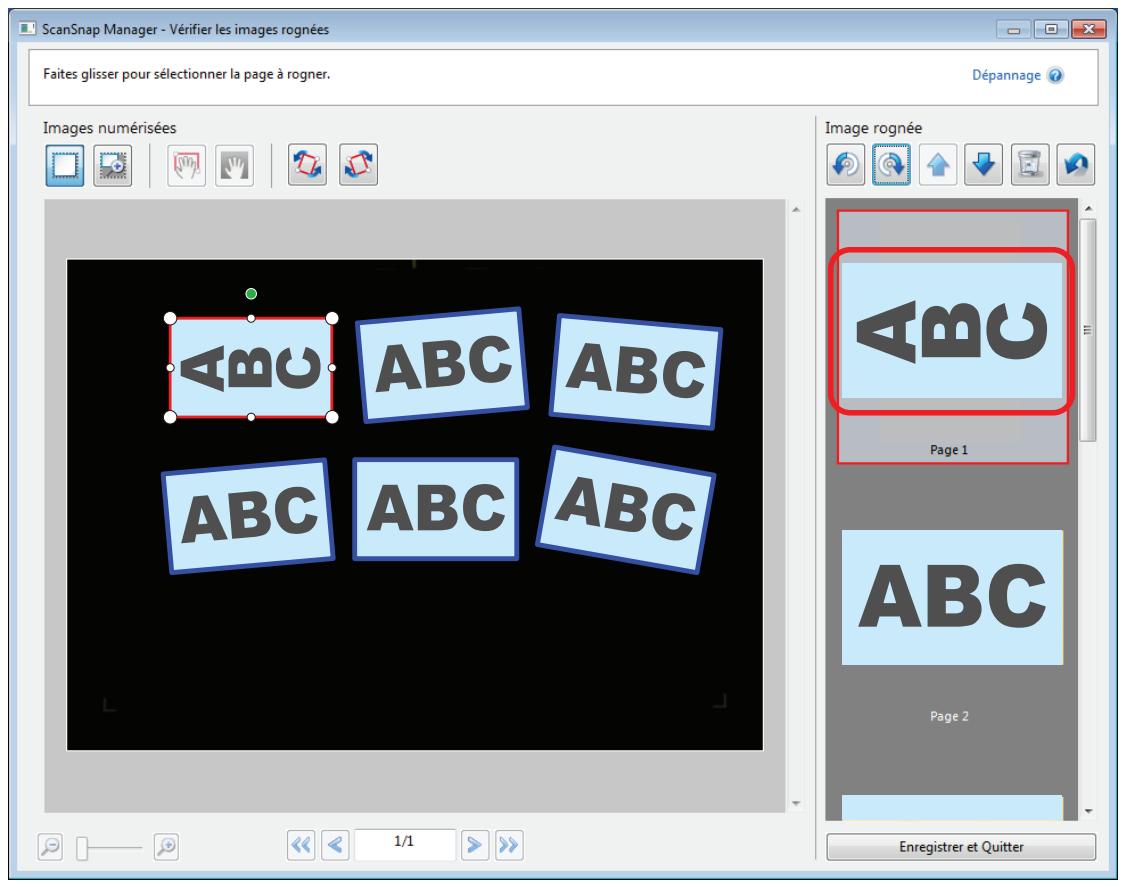This screenshot has height=887, width=1123.
Task: Rotate cropped image left by 90 degrees
Action: click(845, 165)
